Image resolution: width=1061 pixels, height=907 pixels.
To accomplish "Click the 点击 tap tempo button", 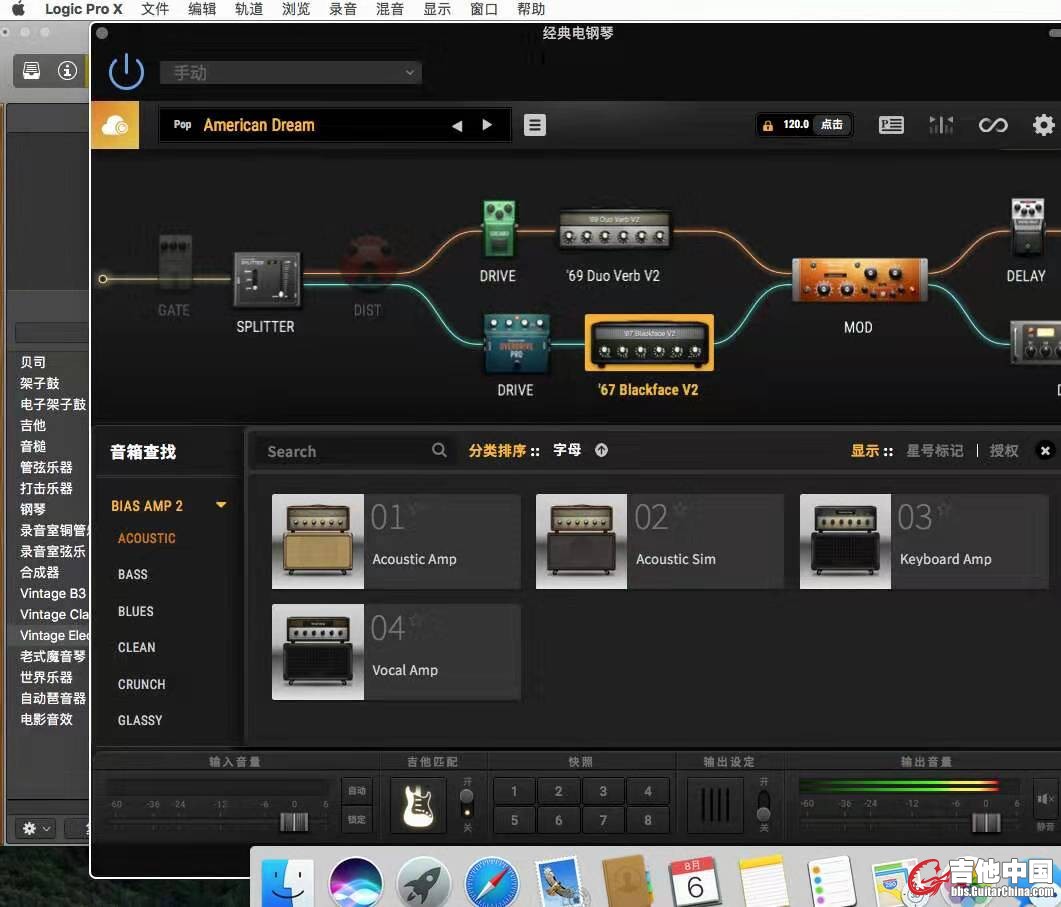I will (831, 125).
